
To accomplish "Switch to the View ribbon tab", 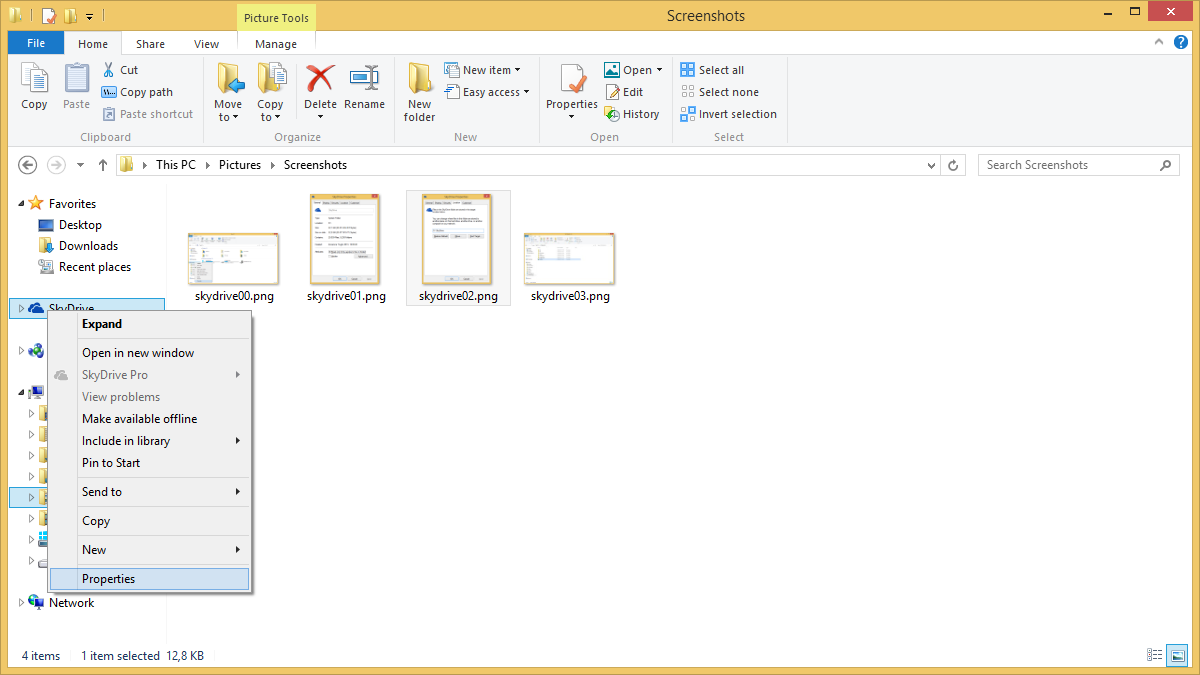I will [x=207, y=44].
